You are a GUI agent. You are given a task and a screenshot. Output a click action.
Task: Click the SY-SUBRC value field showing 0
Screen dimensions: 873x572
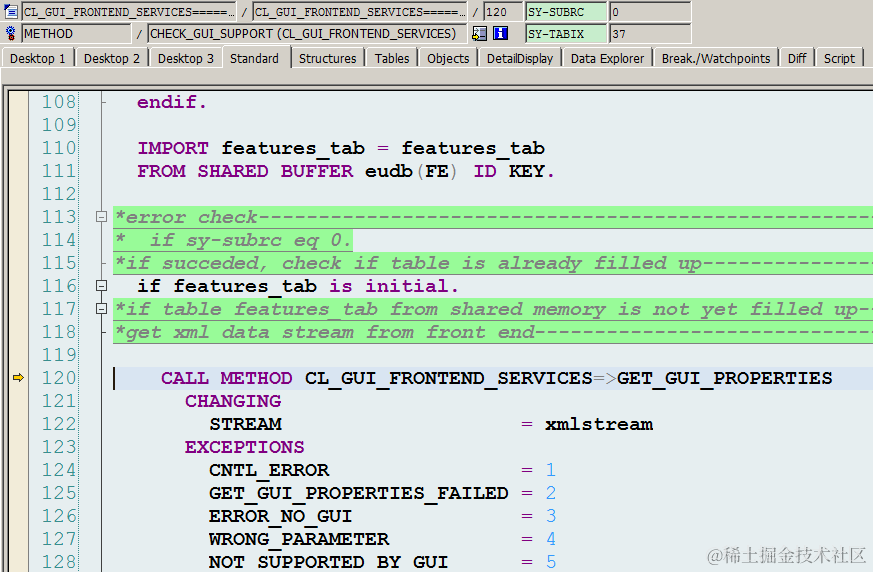pos(650,12)
